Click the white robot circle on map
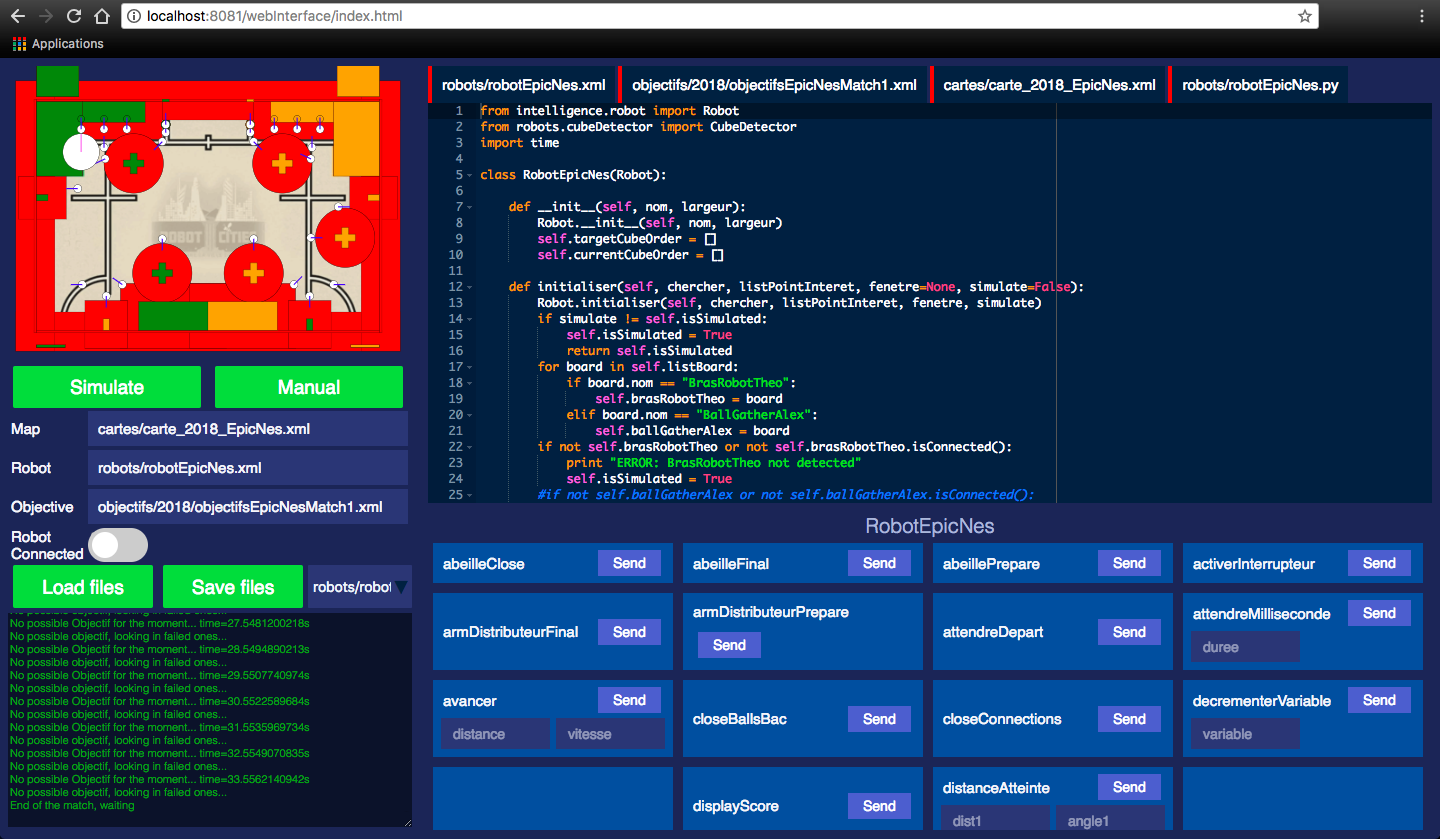Screen dimensions: 1440x839 (x=82, y=151)
